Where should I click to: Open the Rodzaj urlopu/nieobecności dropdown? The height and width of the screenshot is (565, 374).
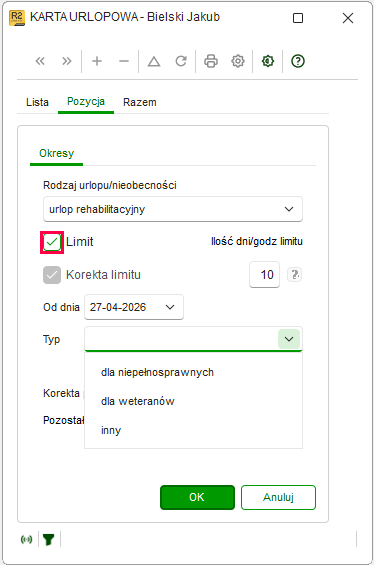[x=173, y=209]
